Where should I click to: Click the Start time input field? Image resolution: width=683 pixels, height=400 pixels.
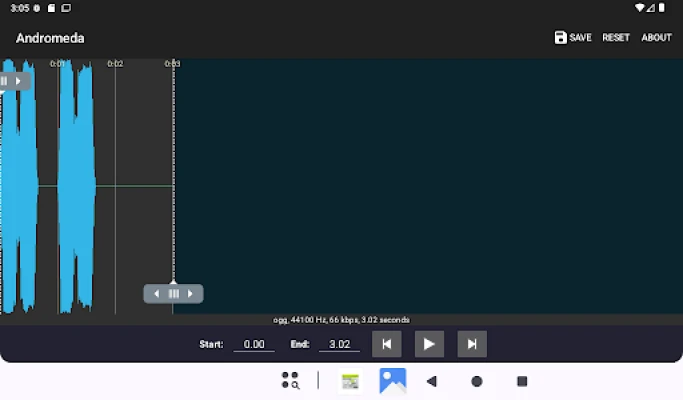point(253,344)
